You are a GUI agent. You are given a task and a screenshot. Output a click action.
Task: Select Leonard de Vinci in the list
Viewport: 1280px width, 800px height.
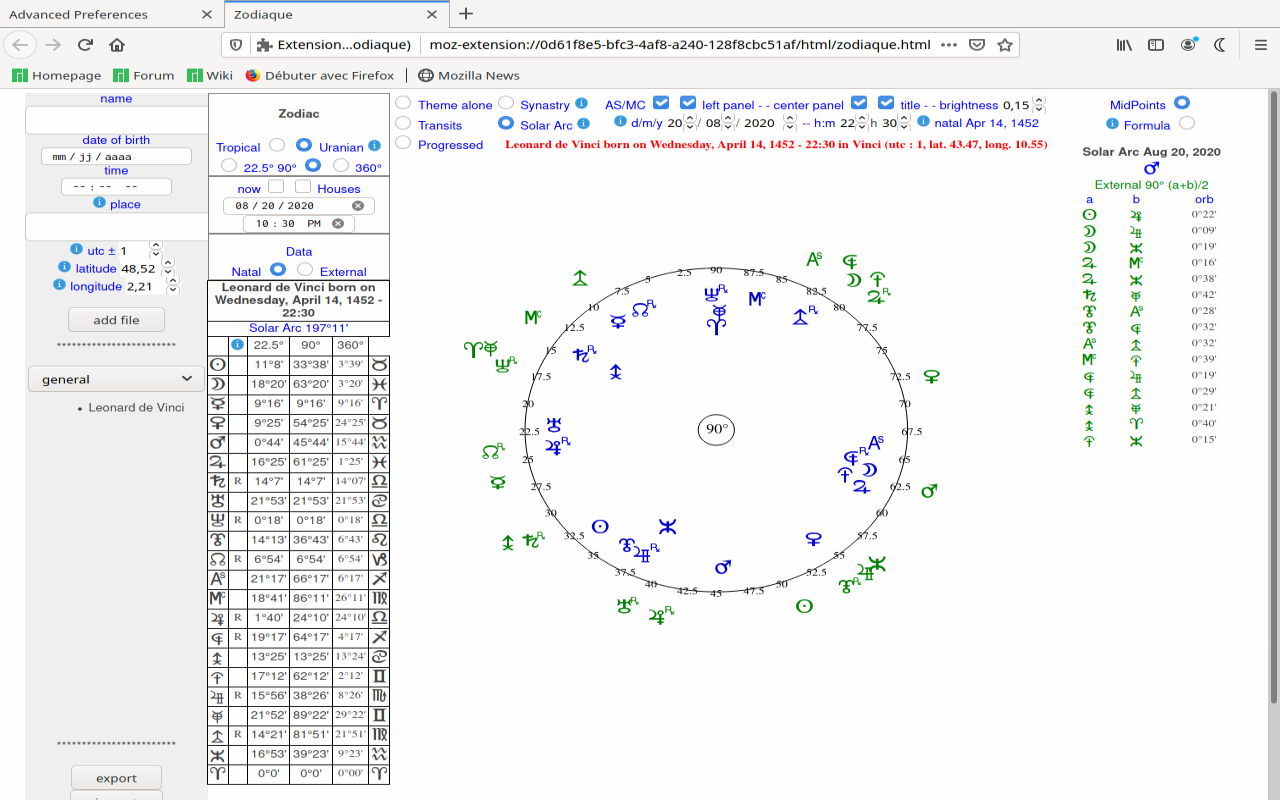(136, 407)
